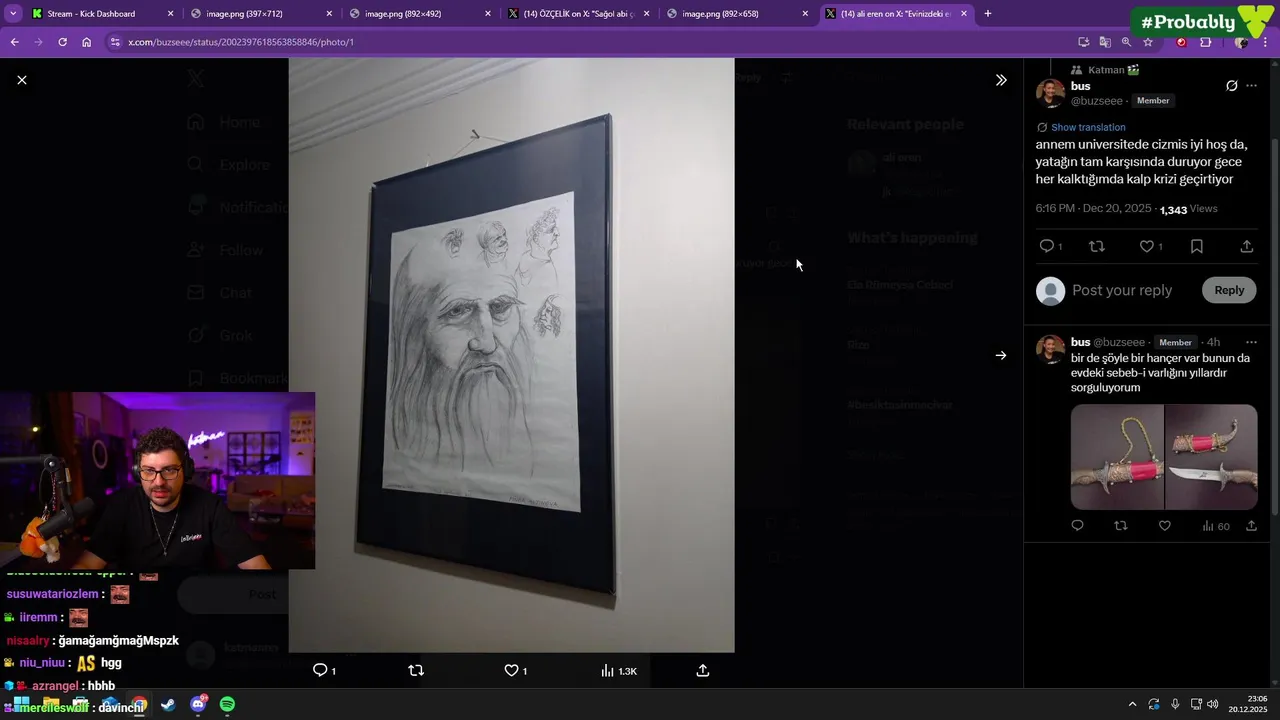Switch to ÖZÇELİK on X tab
Viewport: 1280px width, 720px height.
coord(579,14)
